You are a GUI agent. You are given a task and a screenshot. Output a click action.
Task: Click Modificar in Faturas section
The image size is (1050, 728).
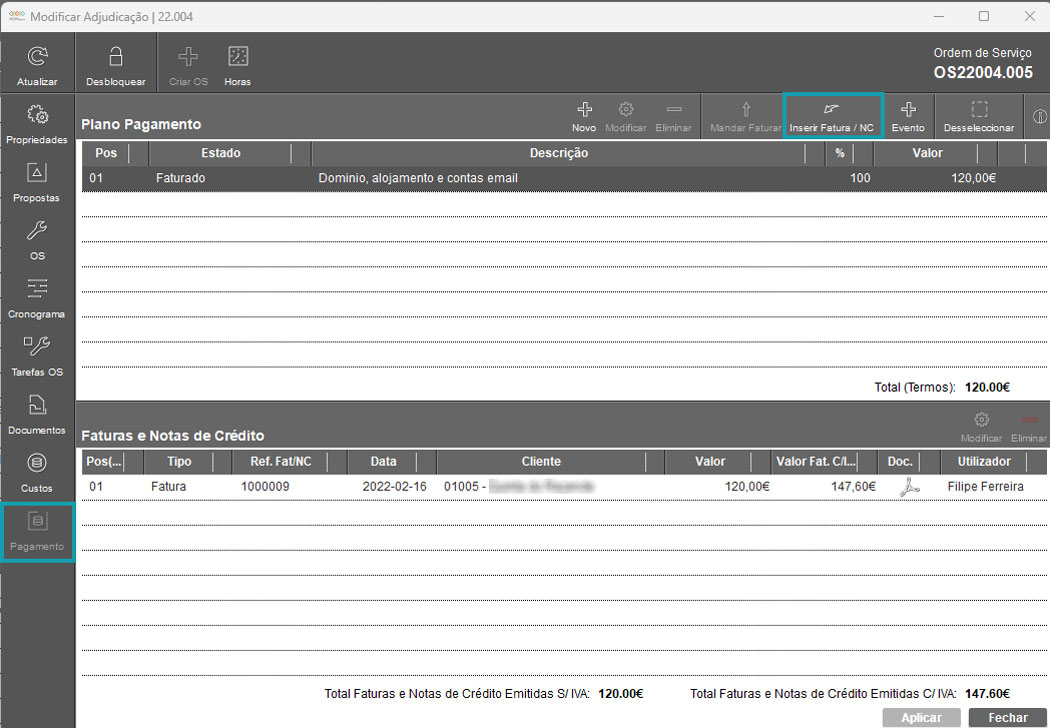coord(981,427)
